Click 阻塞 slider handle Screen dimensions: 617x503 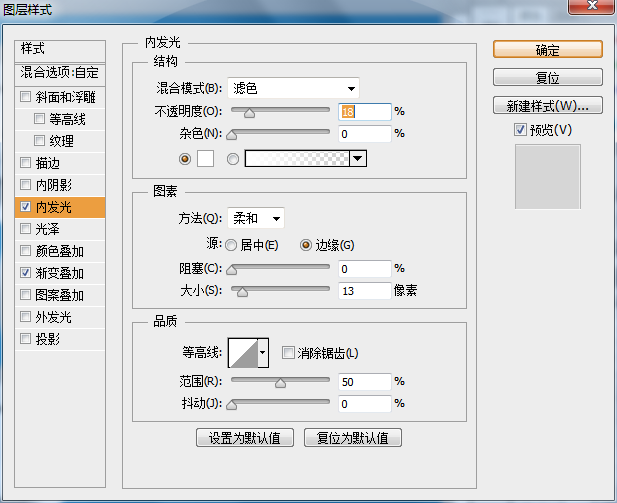click(x=231, y=270)
